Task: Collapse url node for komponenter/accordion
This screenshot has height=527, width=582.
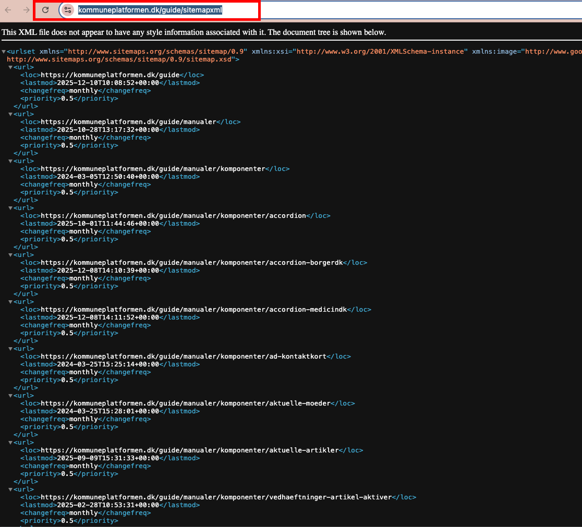Action: coord(10,208)
